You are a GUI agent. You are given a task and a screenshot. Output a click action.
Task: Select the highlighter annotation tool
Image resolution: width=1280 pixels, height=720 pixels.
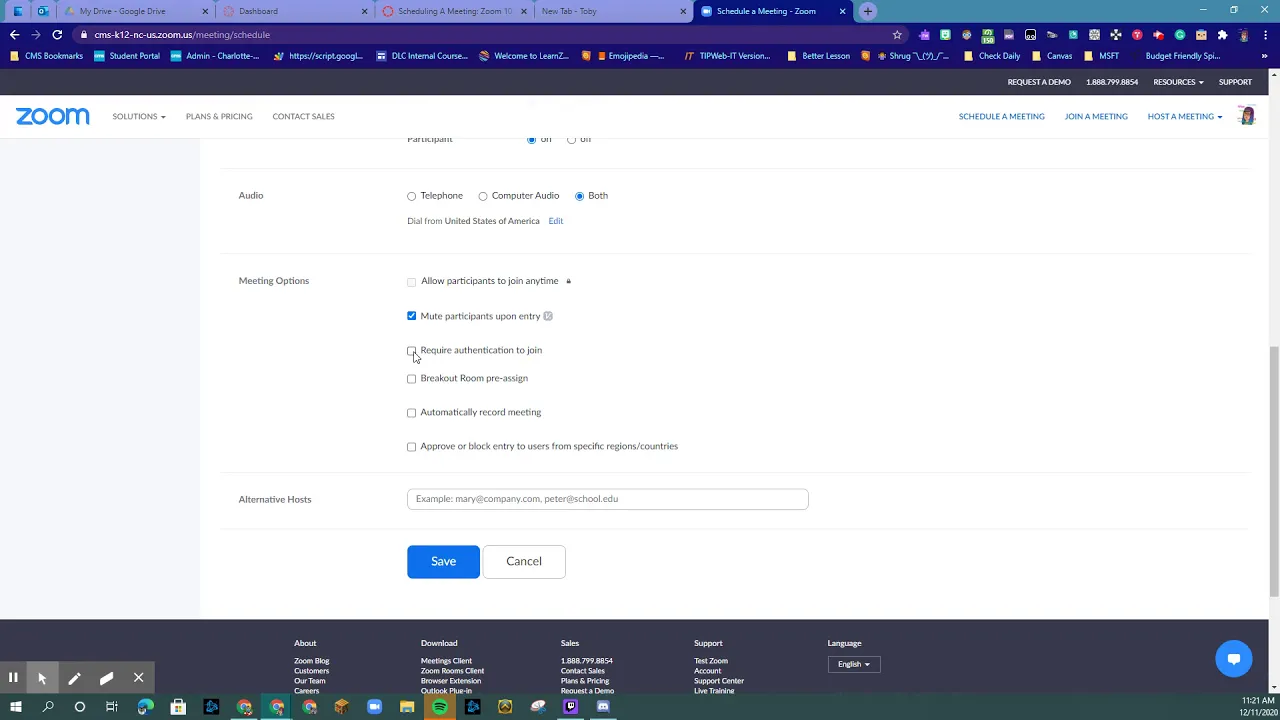tap(106, 678)
